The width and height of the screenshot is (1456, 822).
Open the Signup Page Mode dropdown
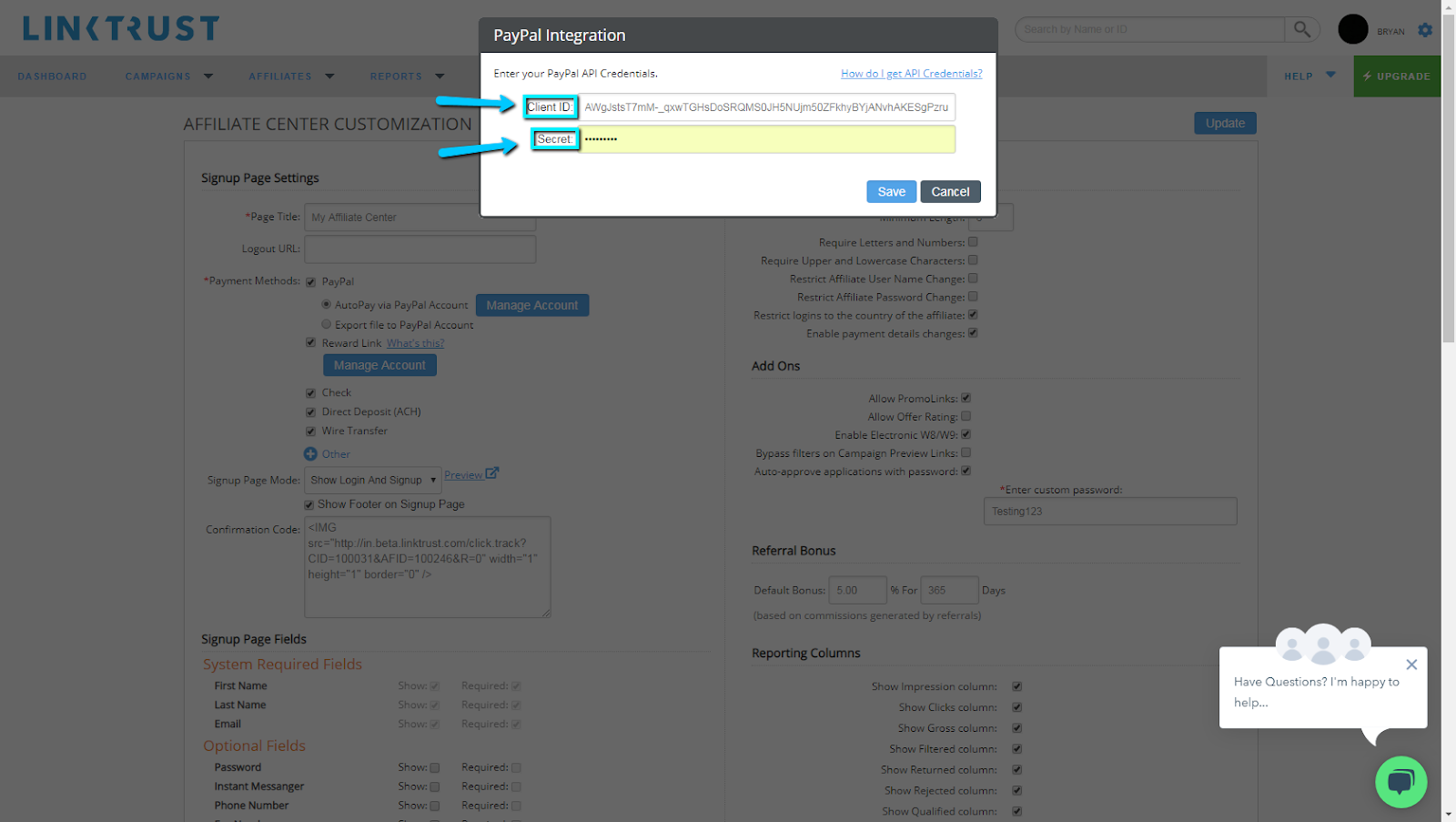tap(373, 480)
